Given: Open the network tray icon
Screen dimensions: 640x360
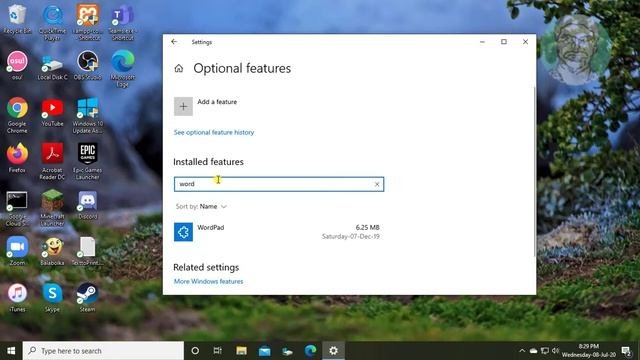Looking at the screenshot, I should pos(544,351).
